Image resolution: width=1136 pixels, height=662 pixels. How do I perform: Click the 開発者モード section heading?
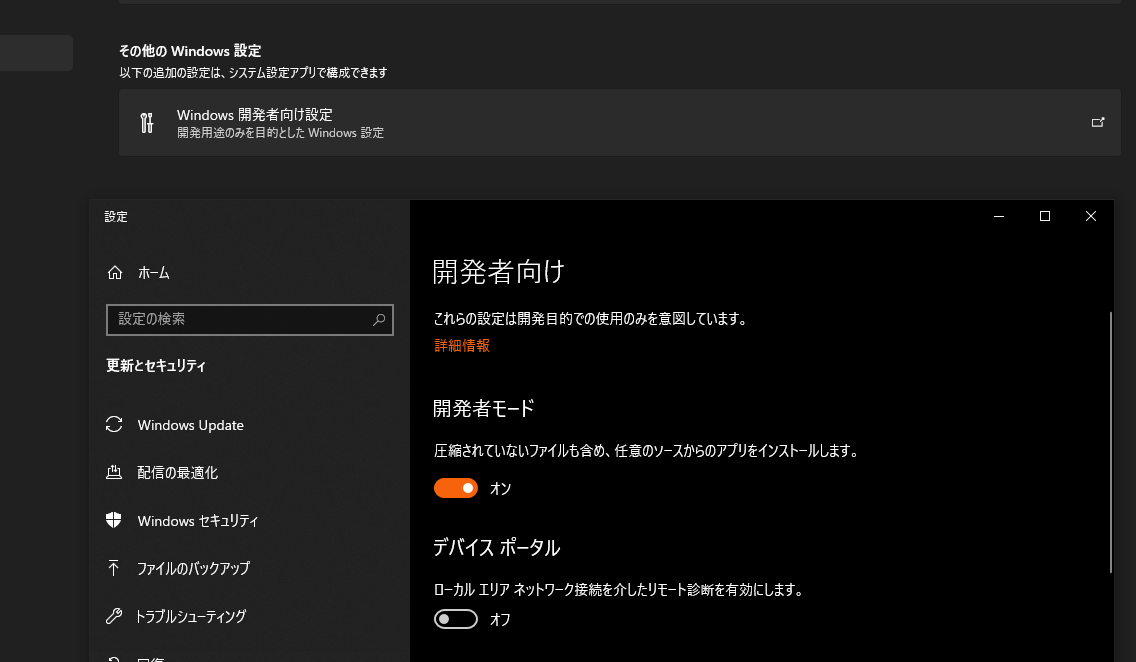coord(483,408)
